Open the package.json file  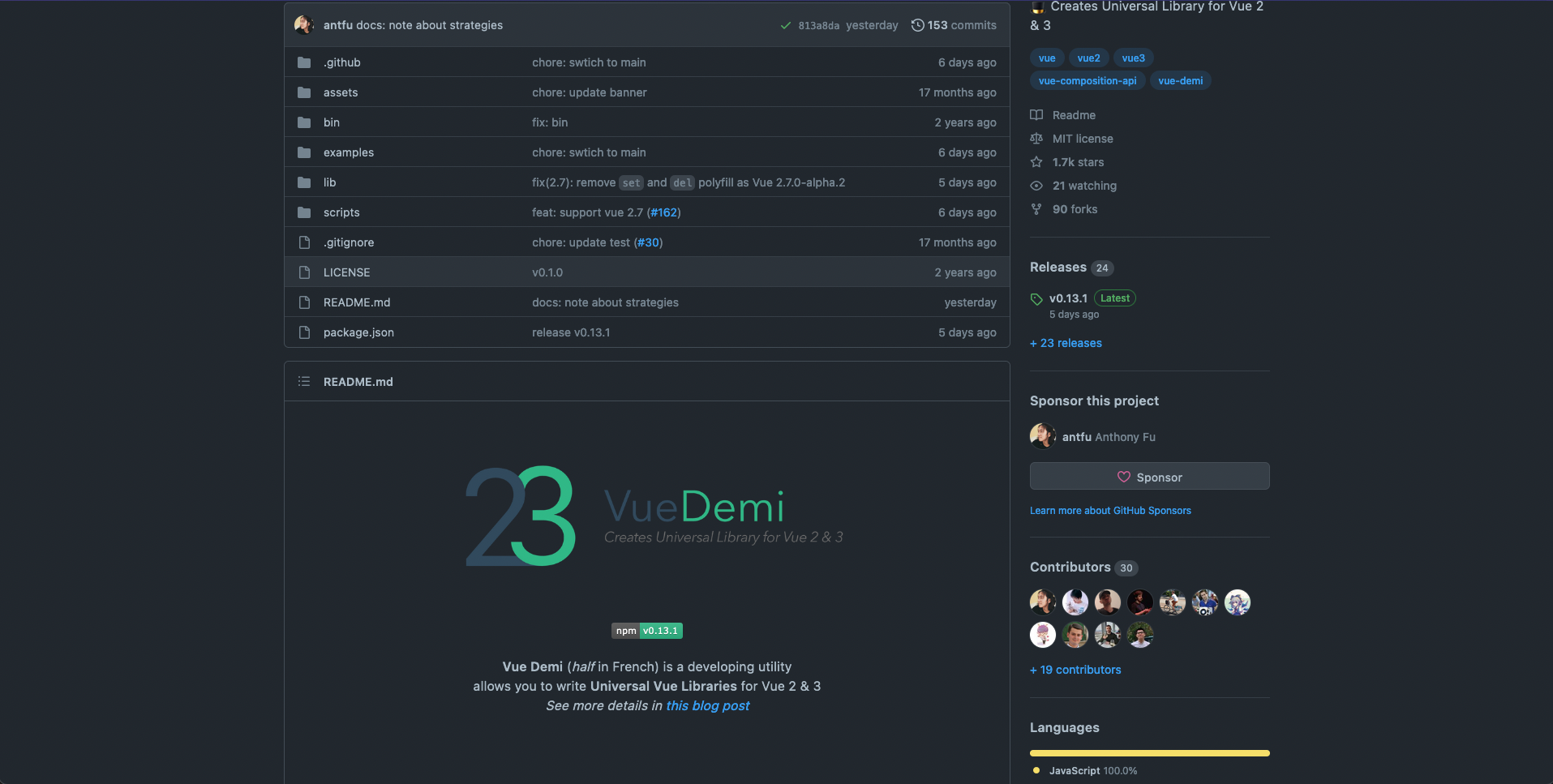(358, 332)
